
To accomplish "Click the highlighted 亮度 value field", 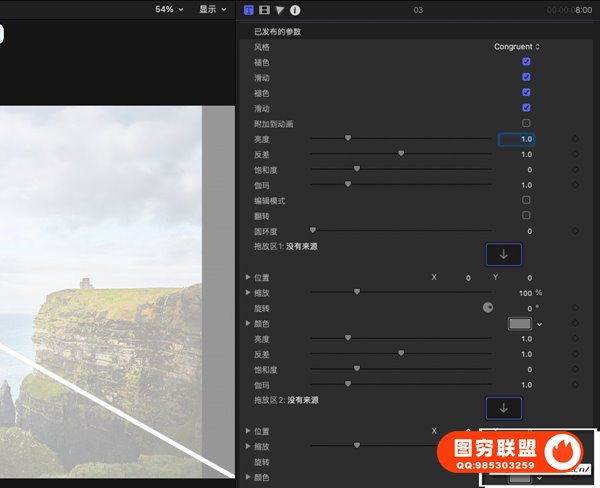I will 516,139.
